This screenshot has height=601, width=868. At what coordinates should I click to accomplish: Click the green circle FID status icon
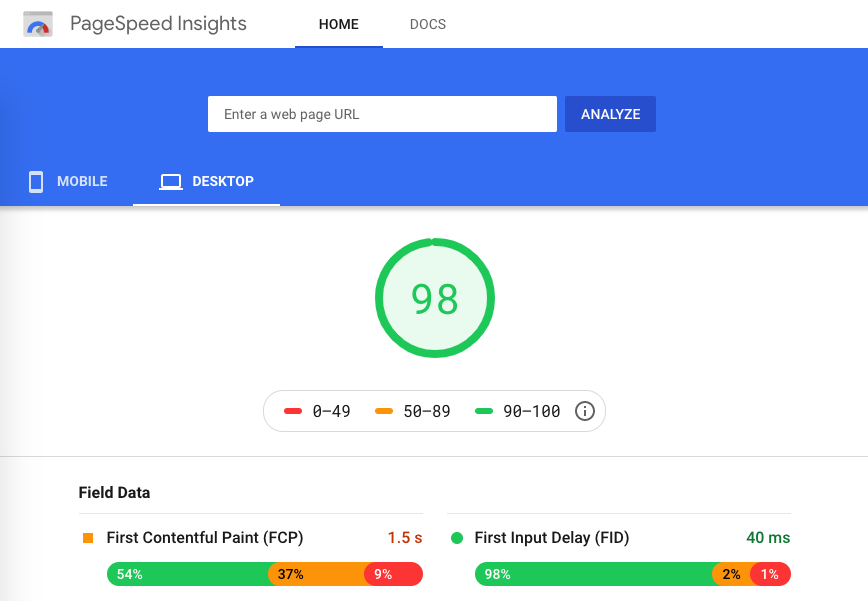click(457, 538)
